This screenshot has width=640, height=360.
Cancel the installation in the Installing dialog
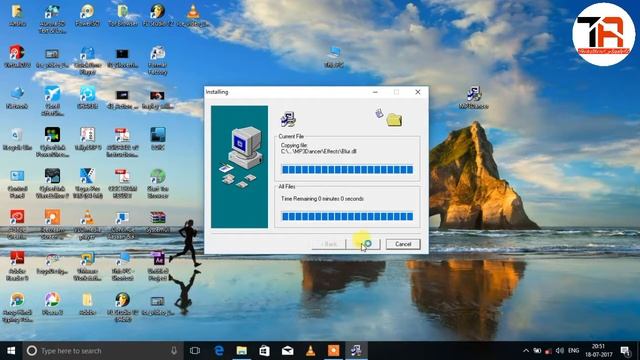pos(403,244)
